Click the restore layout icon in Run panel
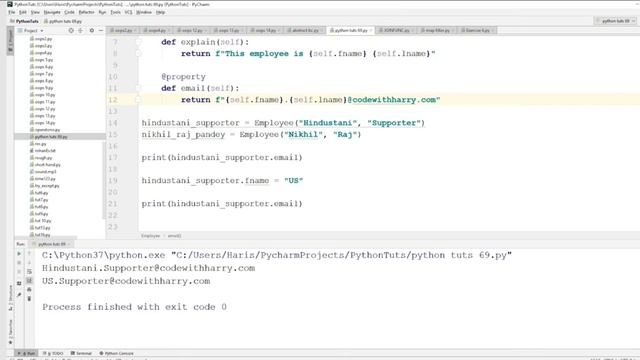This screenshot has height=360, width=640. pyautogui.click(x=19, y=283)
